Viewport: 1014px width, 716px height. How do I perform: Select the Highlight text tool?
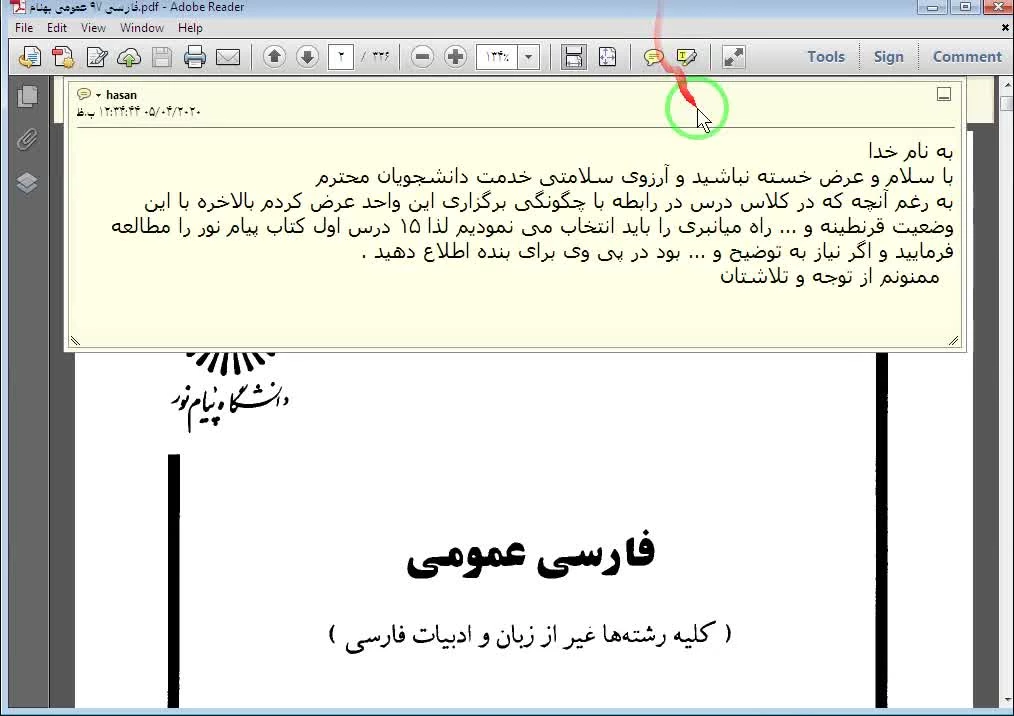pyautogui.click(x=686, y=57)
